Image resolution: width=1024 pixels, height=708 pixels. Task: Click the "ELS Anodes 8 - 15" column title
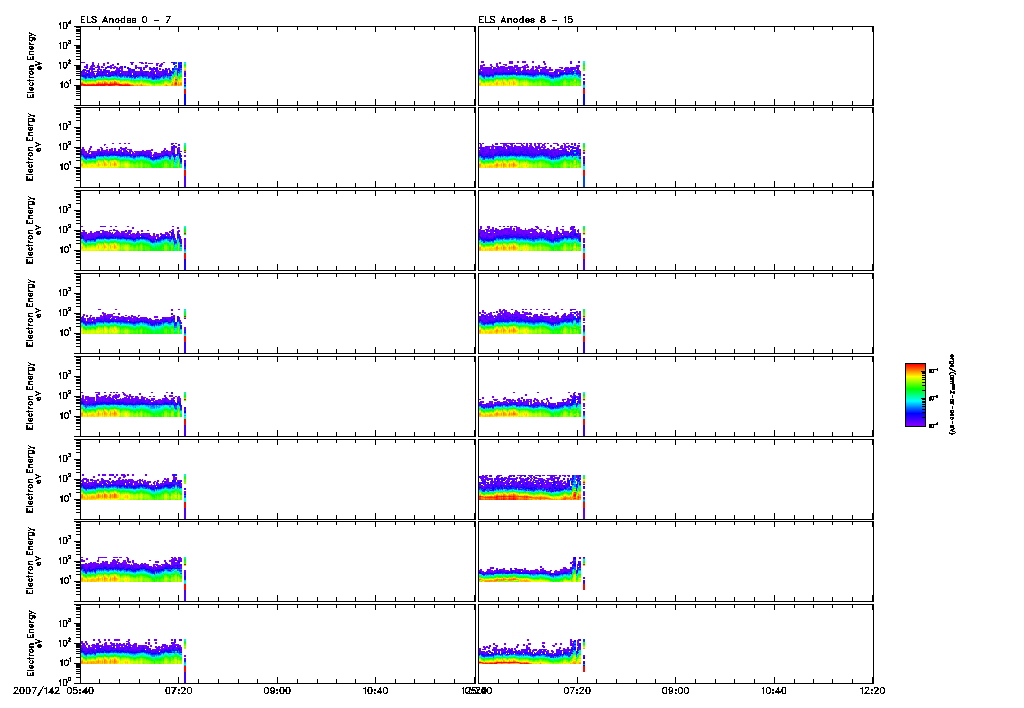pyautogui.click(x=526, y=20)
